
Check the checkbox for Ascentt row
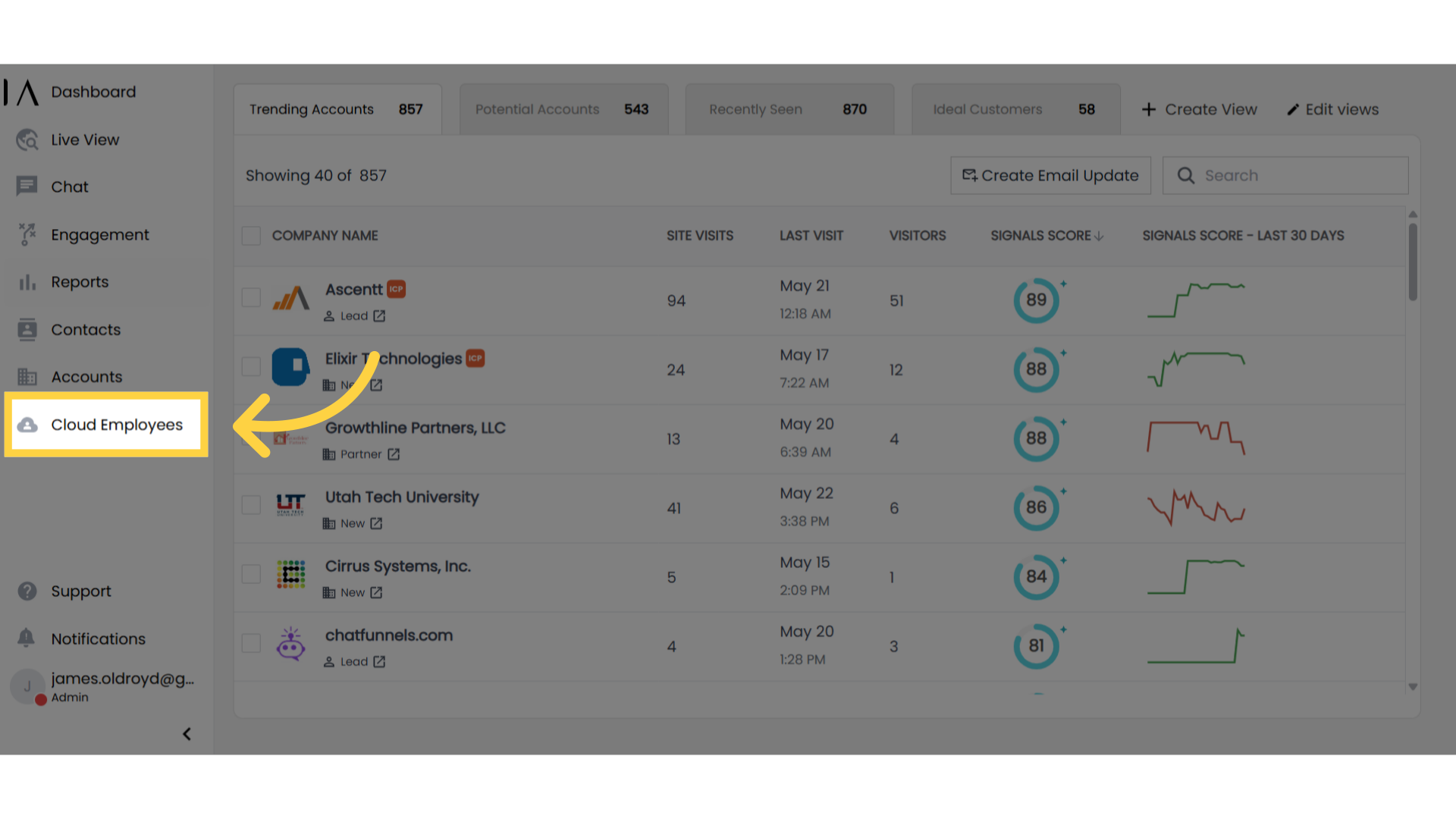pos(251,297)
